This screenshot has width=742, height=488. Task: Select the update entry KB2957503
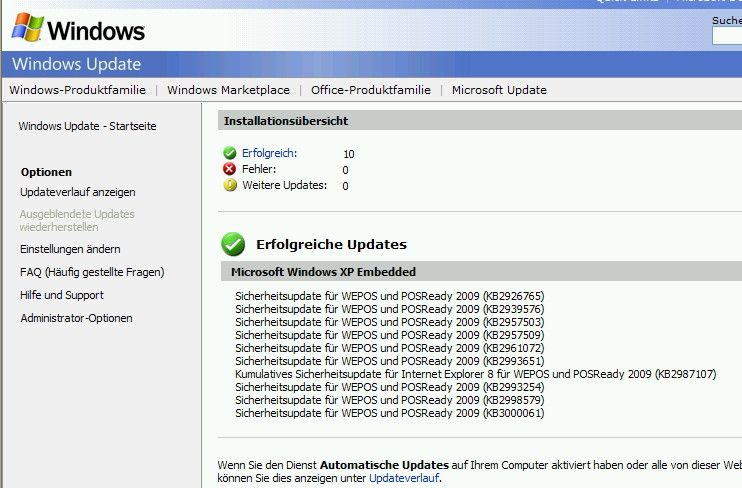pyautogui.click(x=389, y=322)
